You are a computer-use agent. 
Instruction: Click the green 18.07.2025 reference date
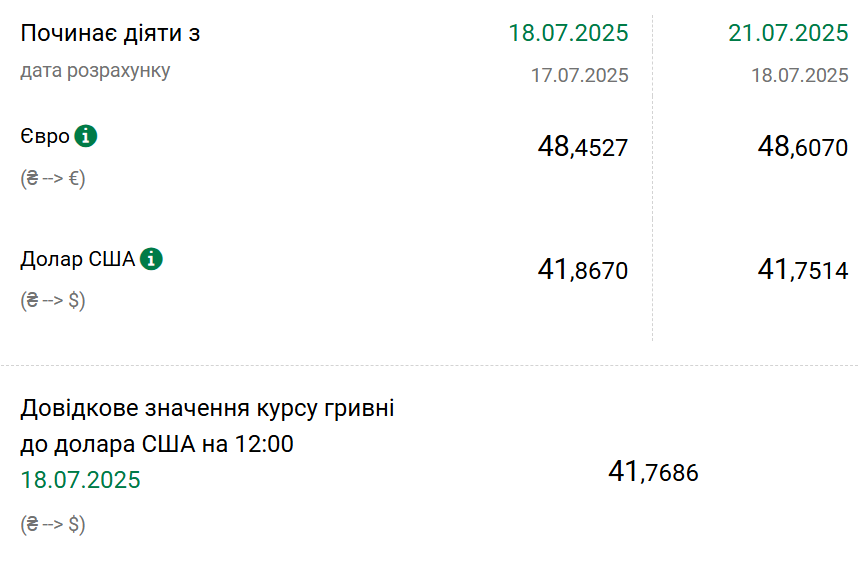click(x=80, y=480)
